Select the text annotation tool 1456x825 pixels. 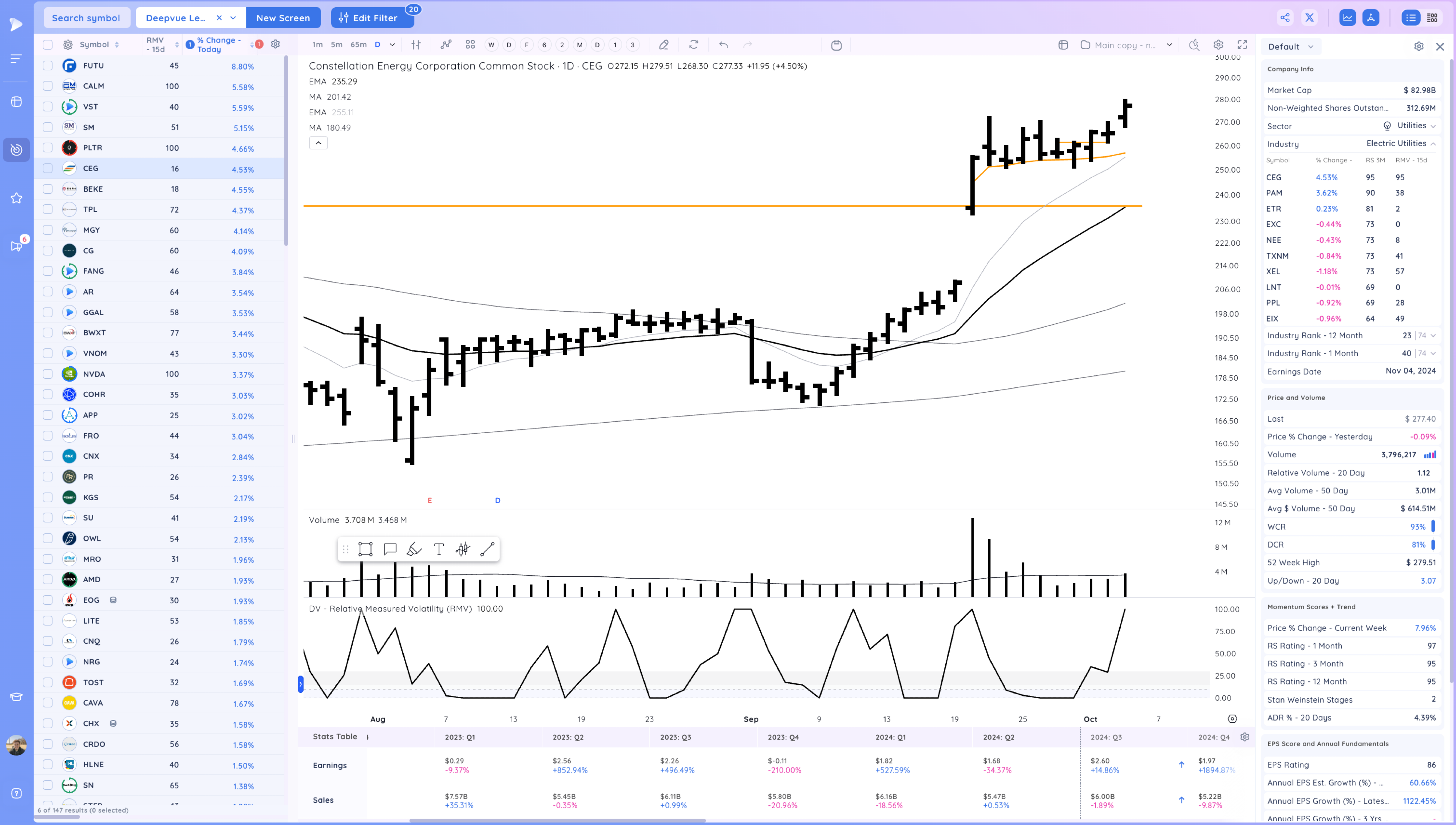tap(438, 549)
